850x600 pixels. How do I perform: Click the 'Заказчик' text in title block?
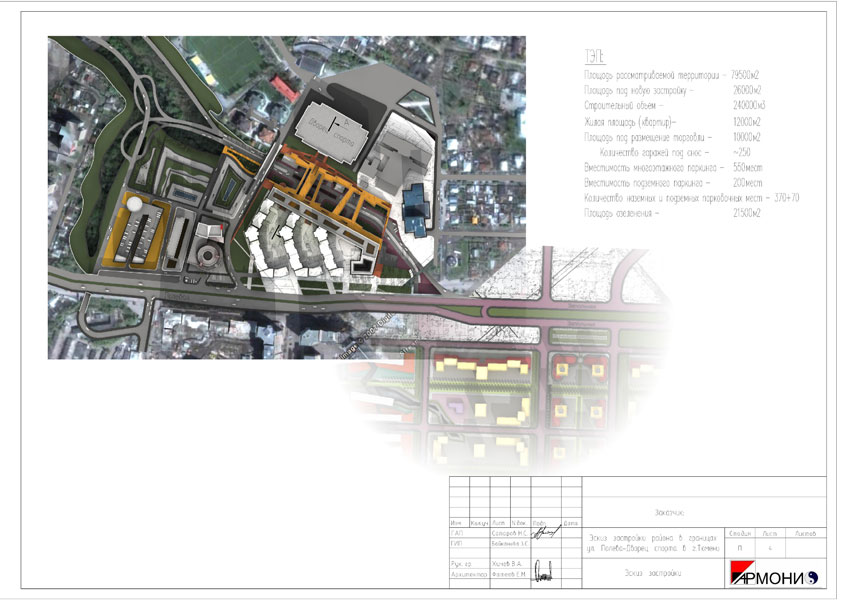click(x=669, y=513)
